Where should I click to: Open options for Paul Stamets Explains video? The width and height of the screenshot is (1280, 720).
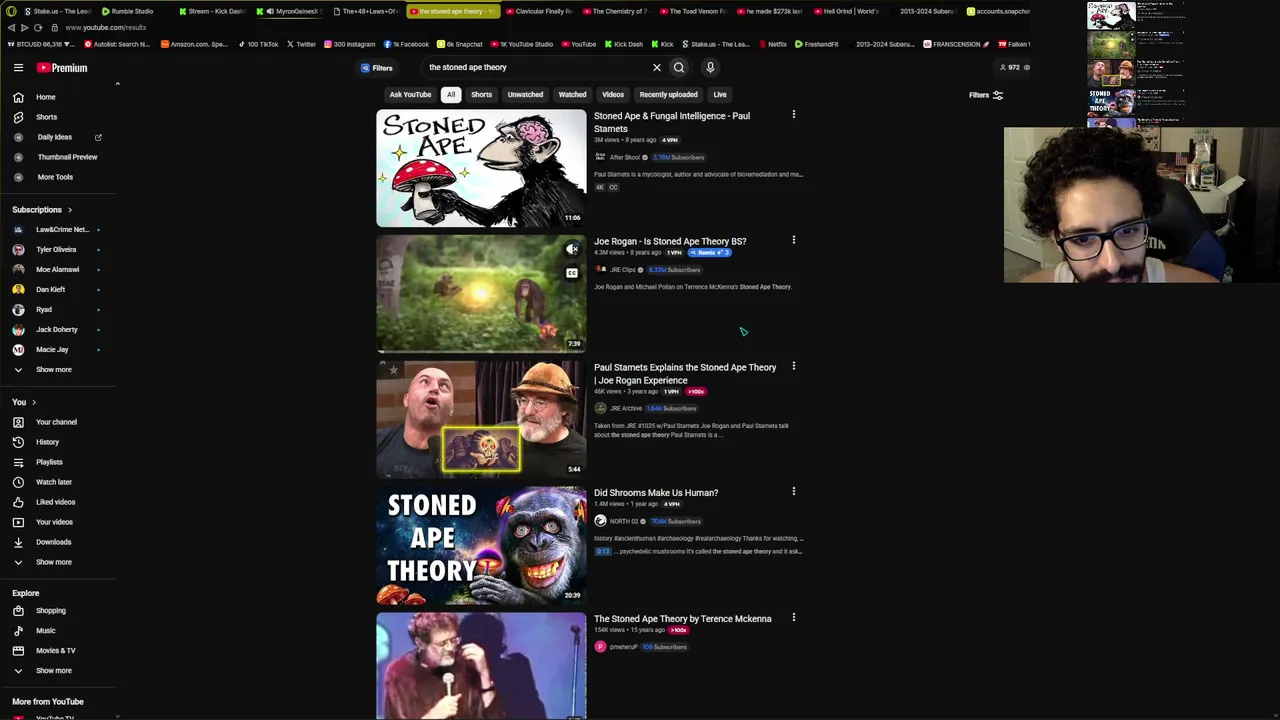pos(794,366)
